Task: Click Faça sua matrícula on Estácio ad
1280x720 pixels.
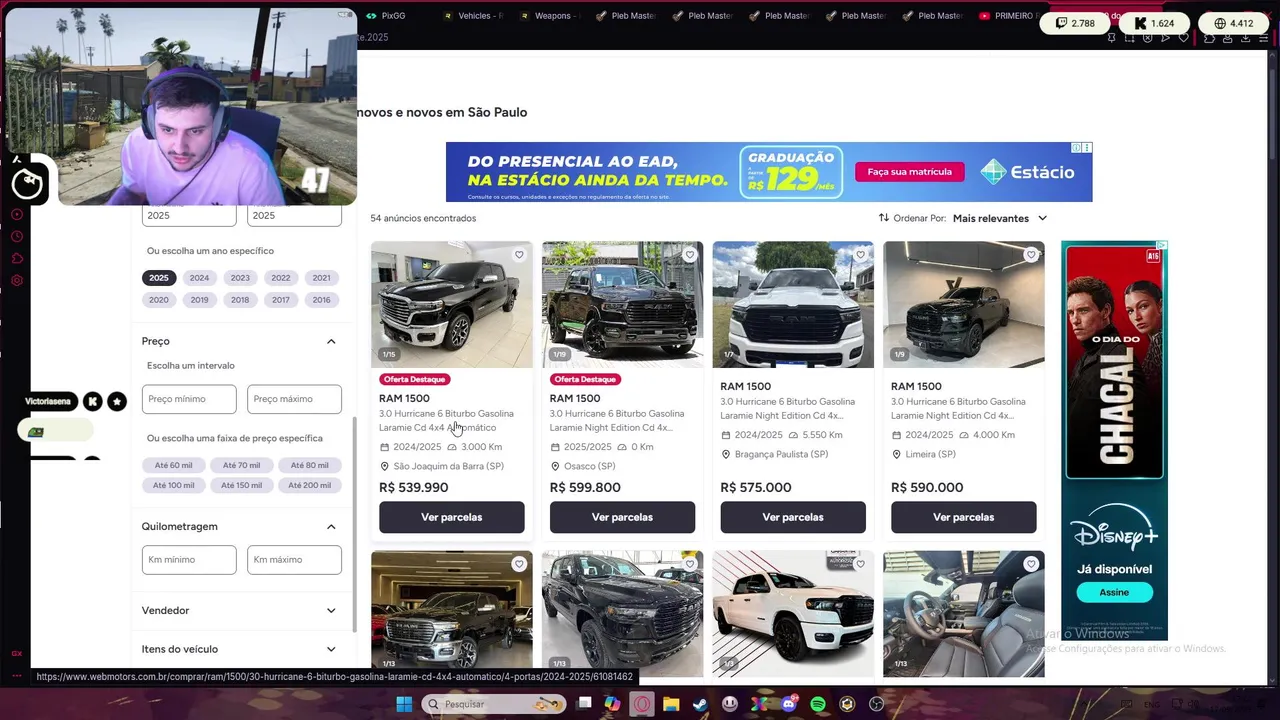Action: click(x=909, y=172)
